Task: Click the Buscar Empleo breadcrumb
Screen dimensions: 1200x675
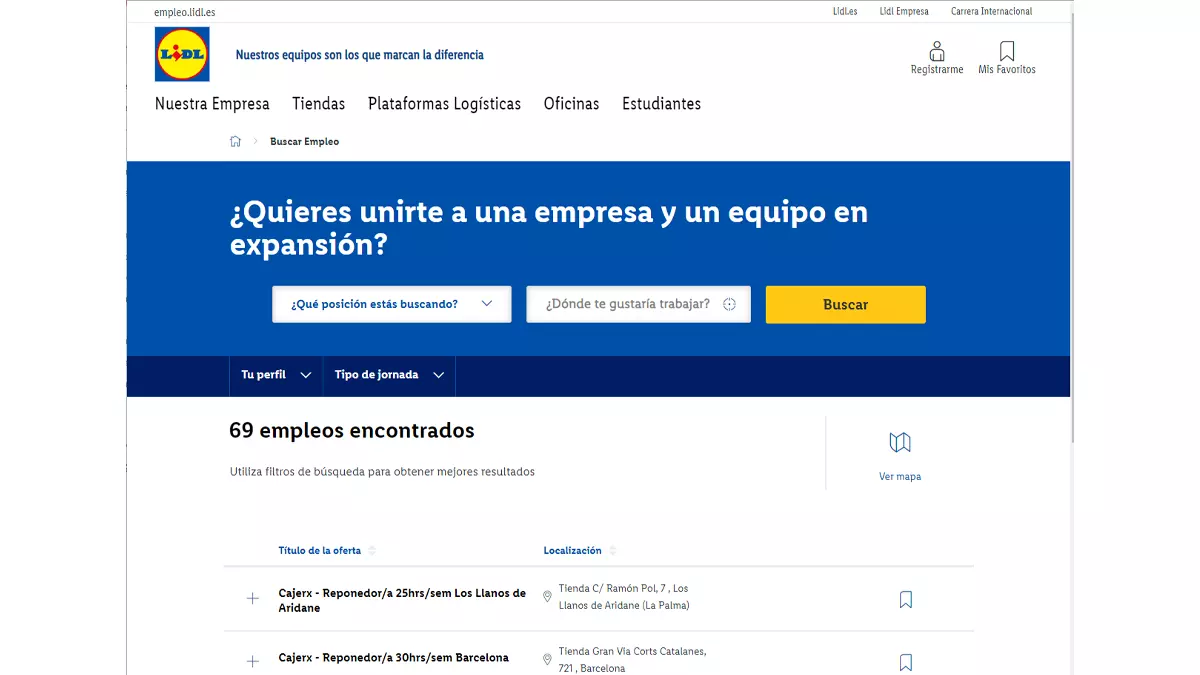Action: coord(305,142)
